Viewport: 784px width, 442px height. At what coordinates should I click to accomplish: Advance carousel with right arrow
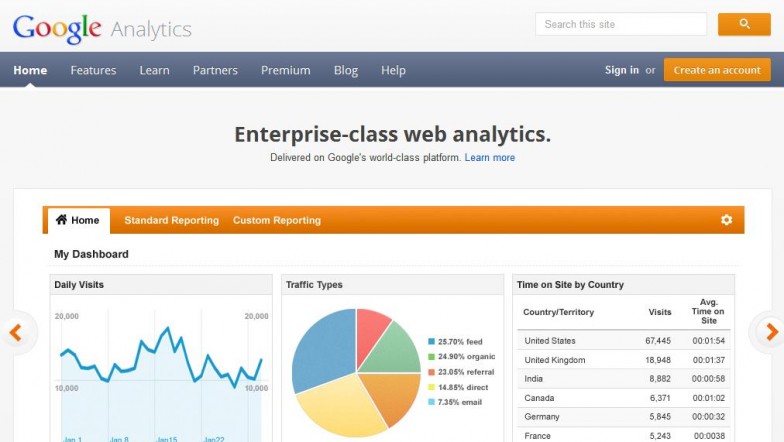[x=772, y=332]
